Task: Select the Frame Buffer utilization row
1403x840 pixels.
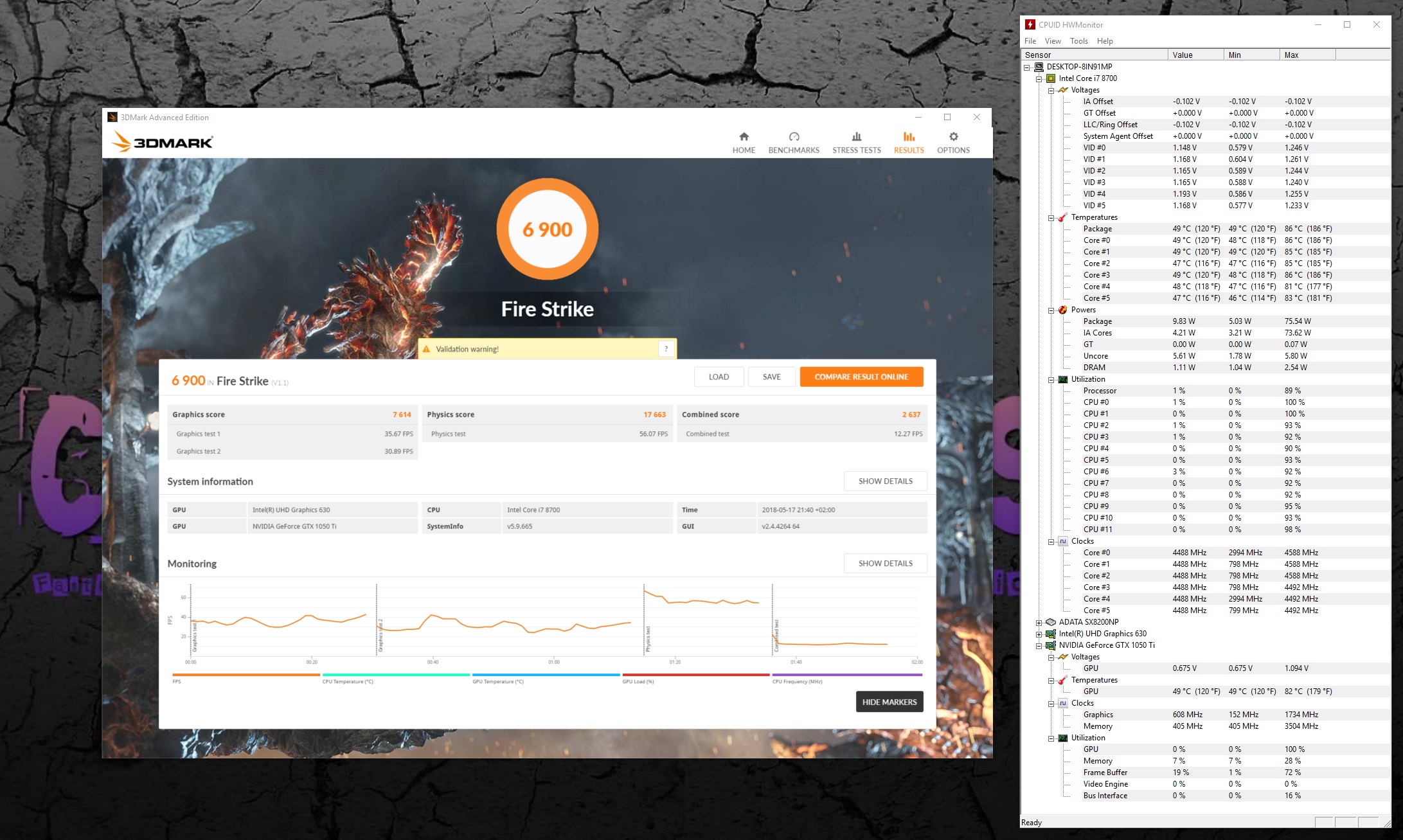Action: [x=1205, y=773]
